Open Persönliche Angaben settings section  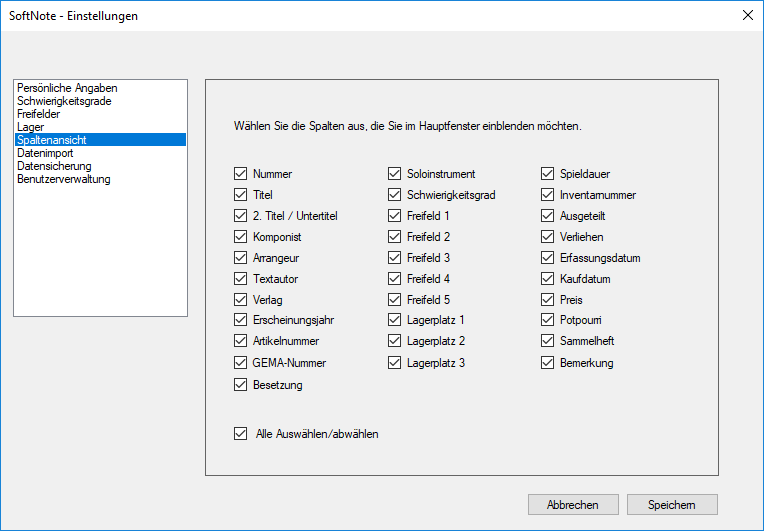coord(67,88)
